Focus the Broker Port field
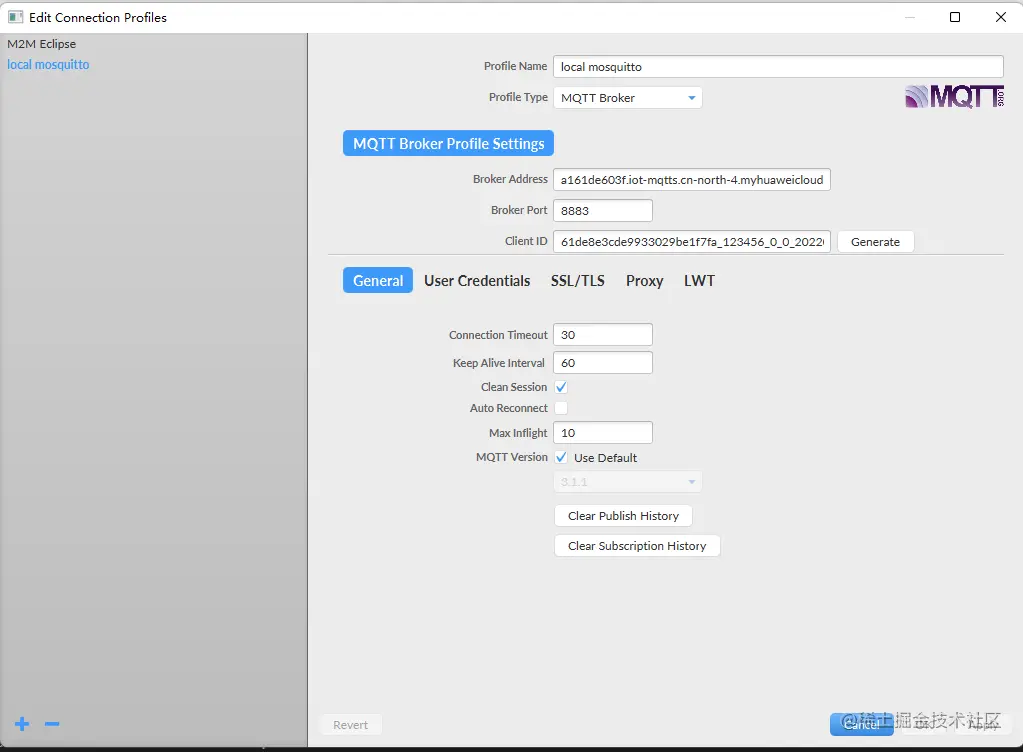 pos(603,211)
